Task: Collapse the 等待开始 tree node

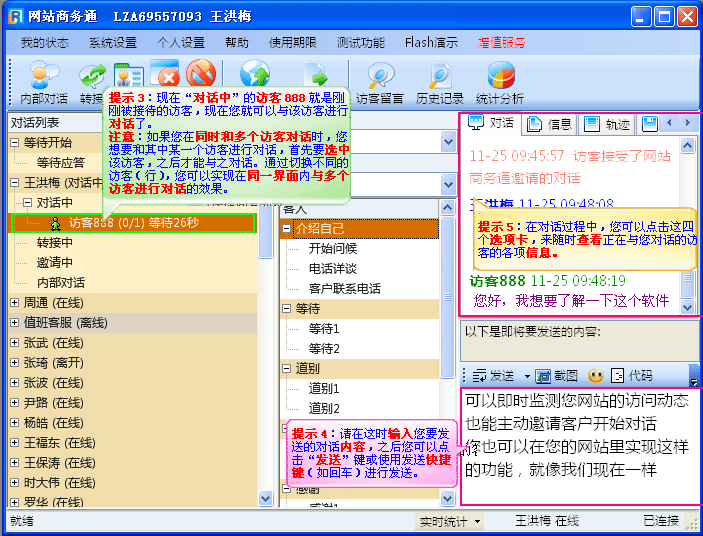Action: [15, 143]
